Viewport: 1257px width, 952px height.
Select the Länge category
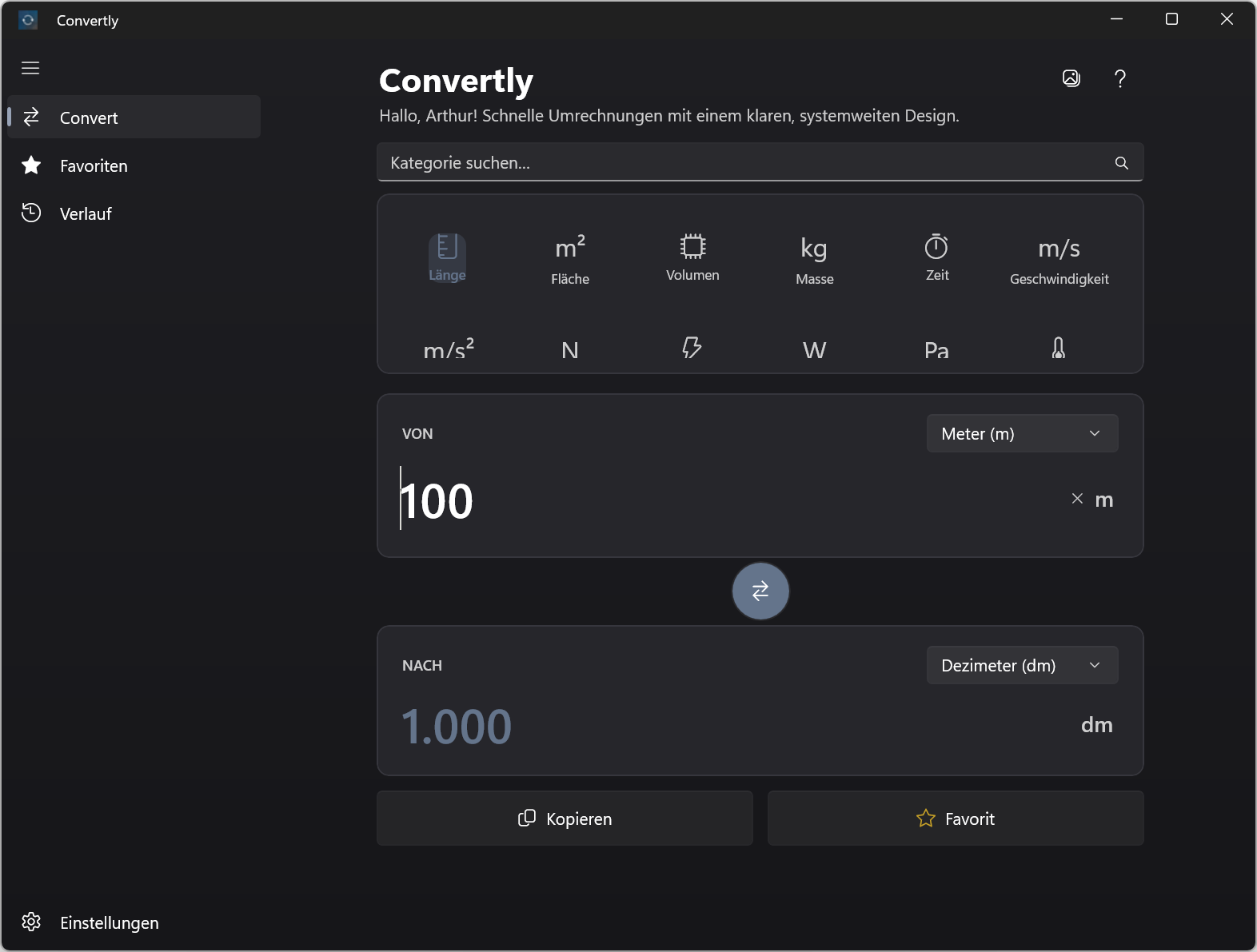click(447, 257)
